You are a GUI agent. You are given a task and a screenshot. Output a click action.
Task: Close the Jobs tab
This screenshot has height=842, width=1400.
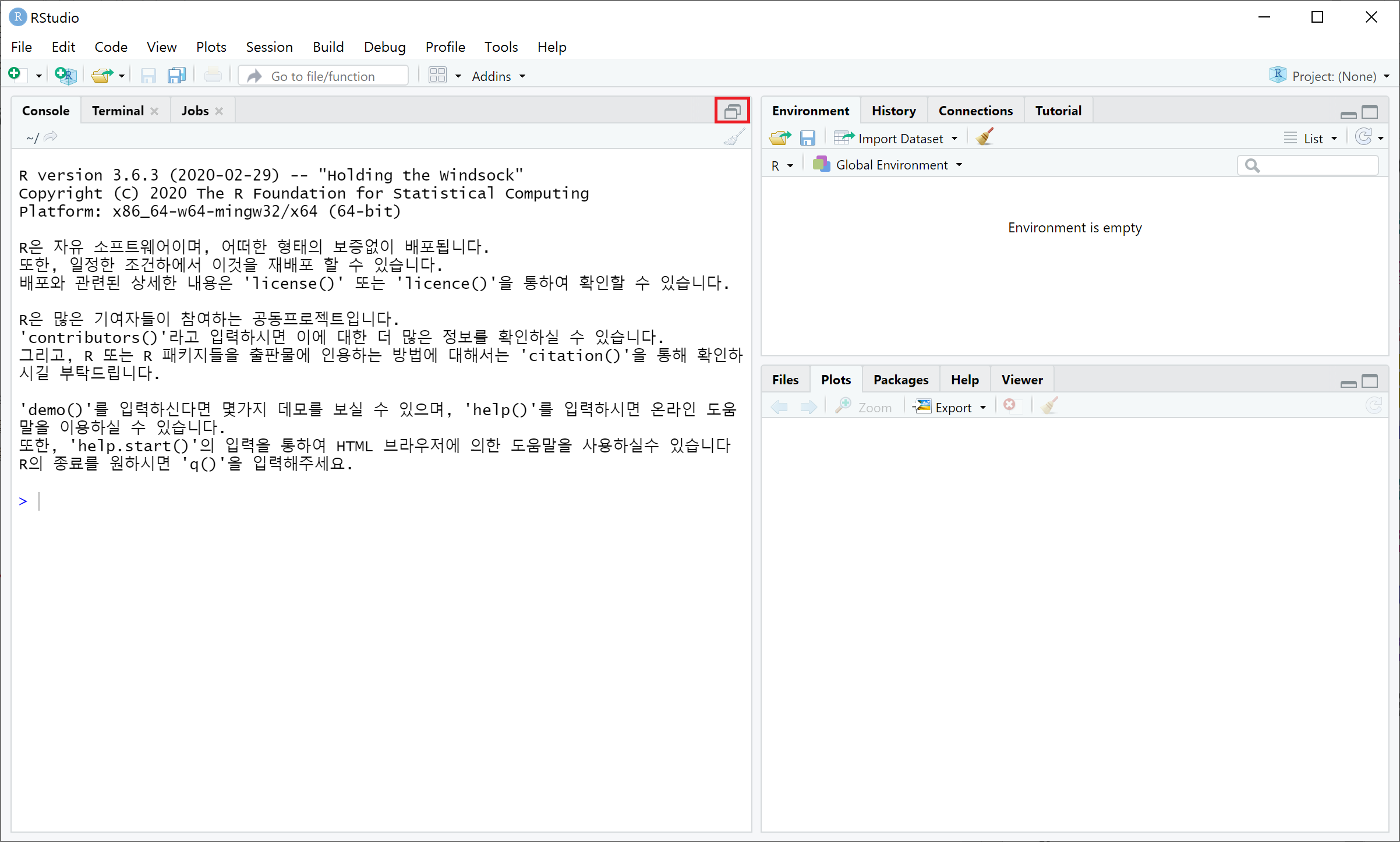tap(219, 111)
